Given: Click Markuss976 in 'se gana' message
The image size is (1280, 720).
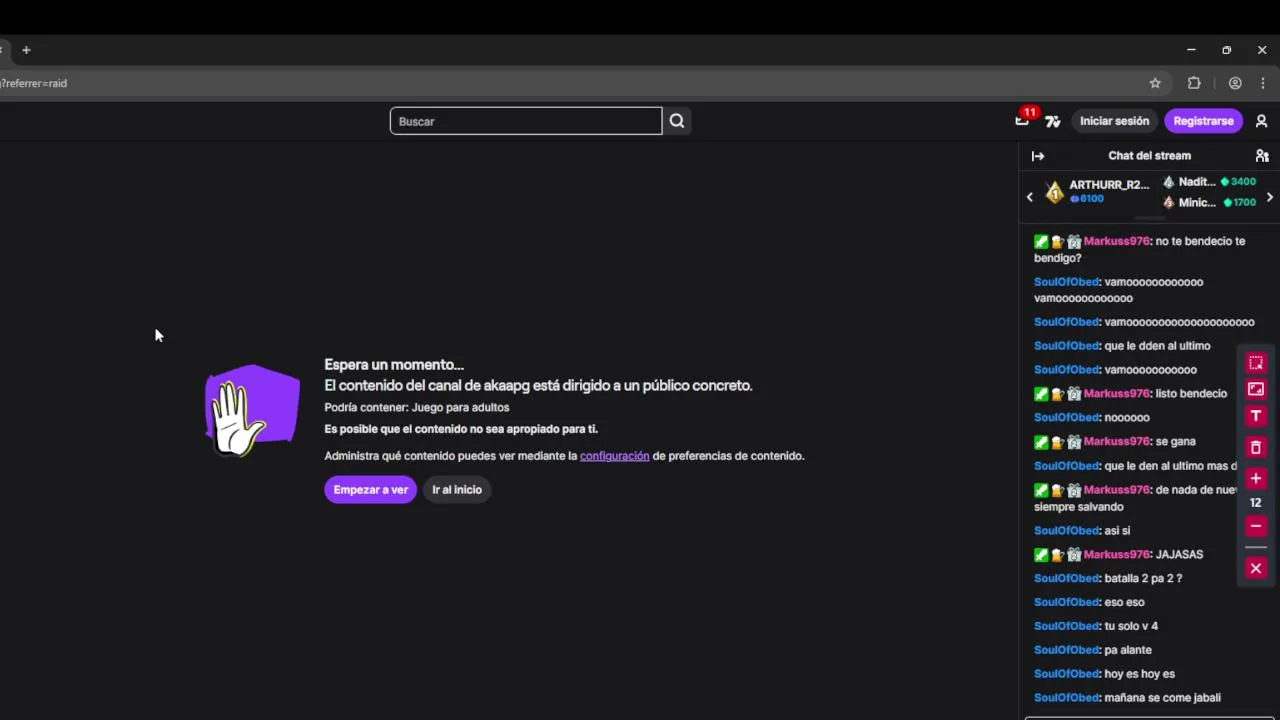Looking at the screenshot, I should click(1117, 442).
